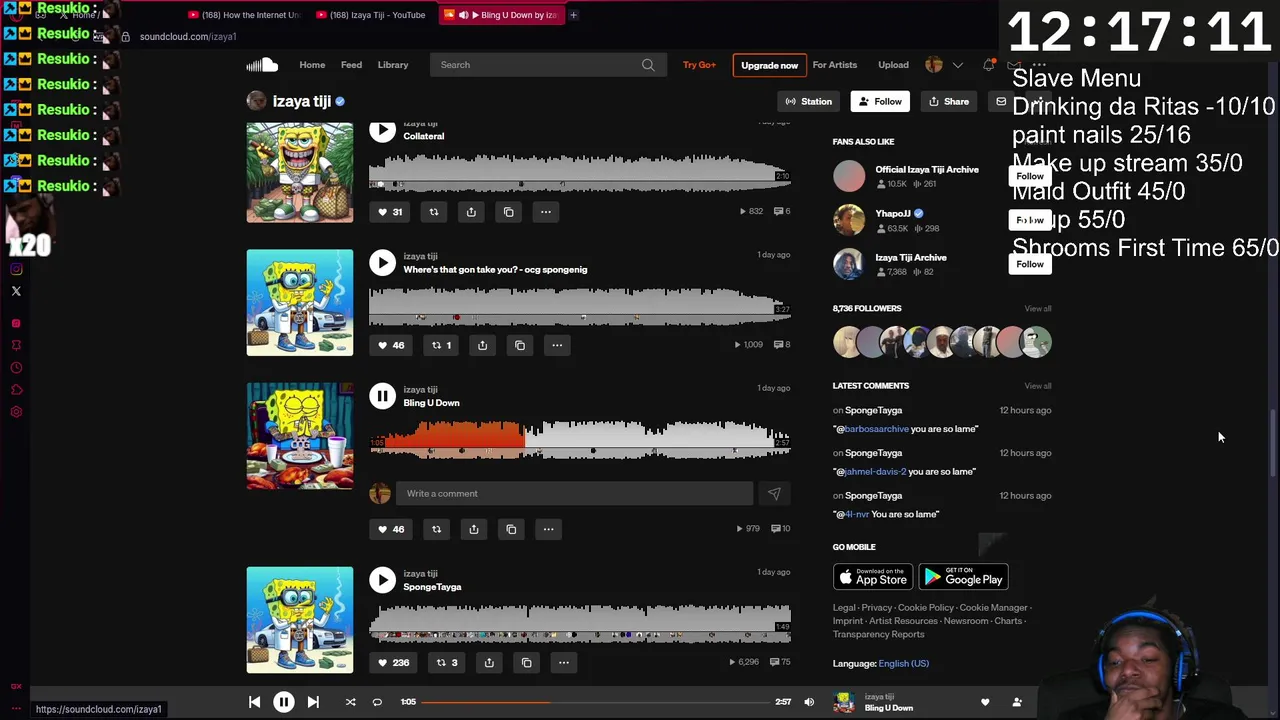This screenshot has height=720, width=1280.
Task: Click the Upgrade now button
Action: (x=769, y=65)
